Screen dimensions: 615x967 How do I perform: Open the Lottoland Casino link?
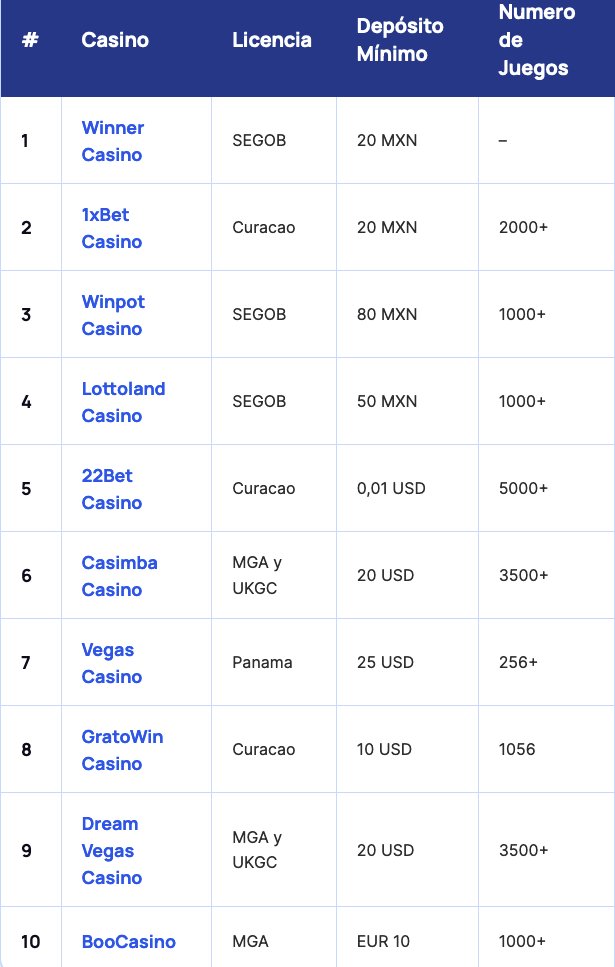pyautogui.click(x=123, y=401)
